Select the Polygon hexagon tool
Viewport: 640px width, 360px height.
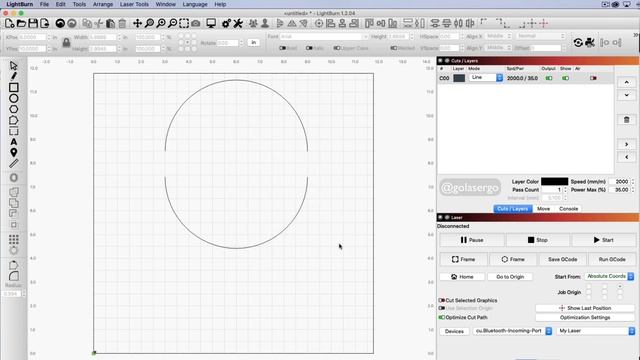(13, 109)
